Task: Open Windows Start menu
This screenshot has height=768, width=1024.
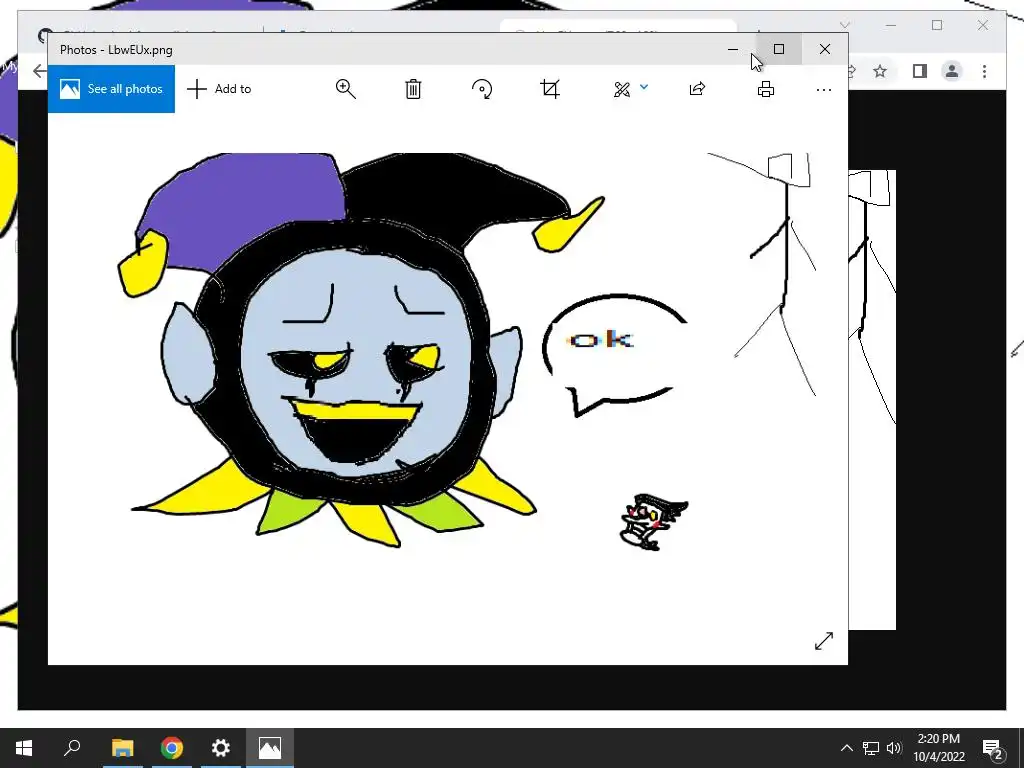Action: [x=24, y=748]
